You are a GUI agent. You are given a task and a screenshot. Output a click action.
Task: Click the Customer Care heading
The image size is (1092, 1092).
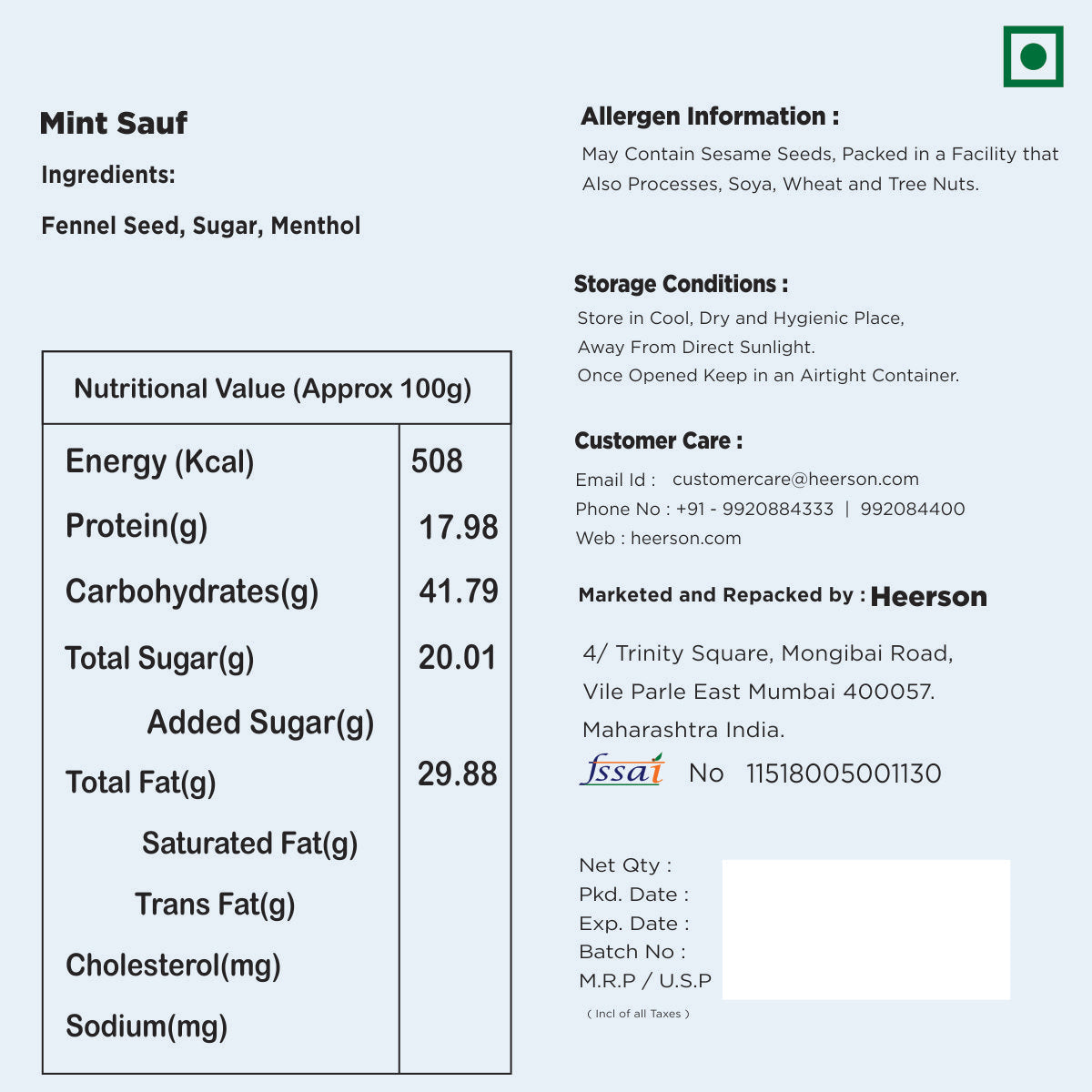(x=658, y=441)
